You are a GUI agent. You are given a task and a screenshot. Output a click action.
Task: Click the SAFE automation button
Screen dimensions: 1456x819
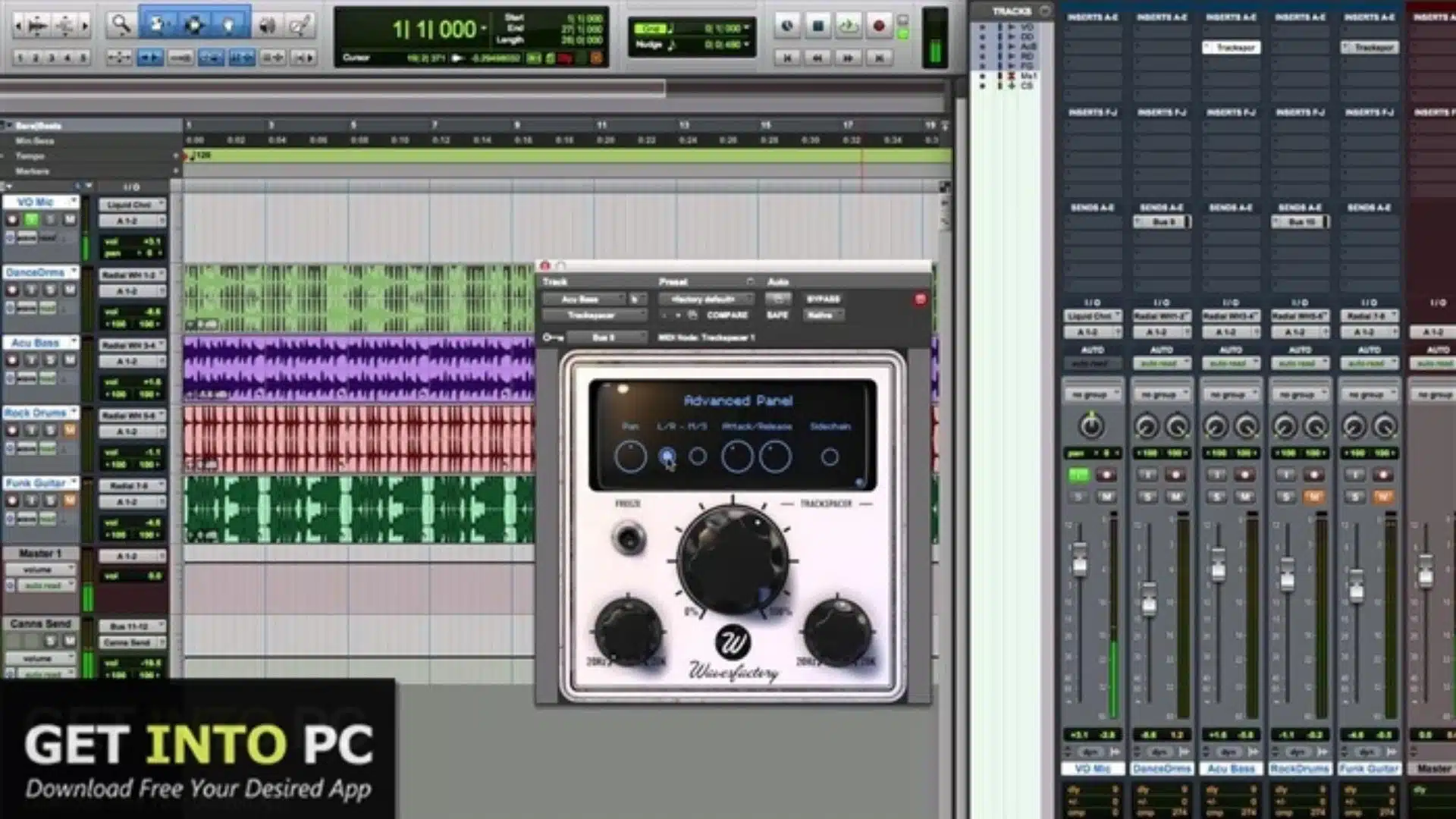(x=777, y=315)
